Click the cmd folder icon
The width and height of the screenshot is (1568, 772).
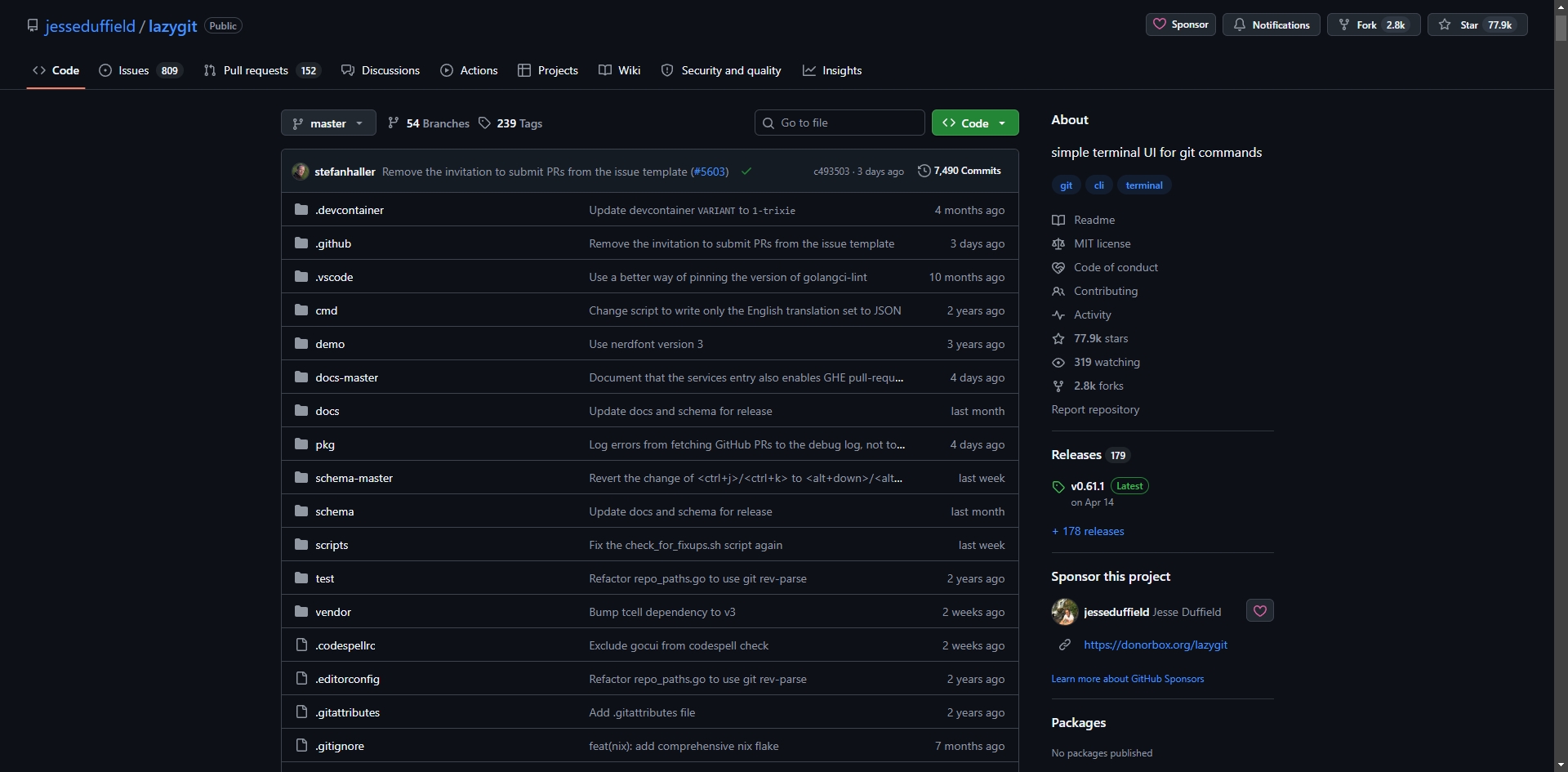[x=301, y=310]
